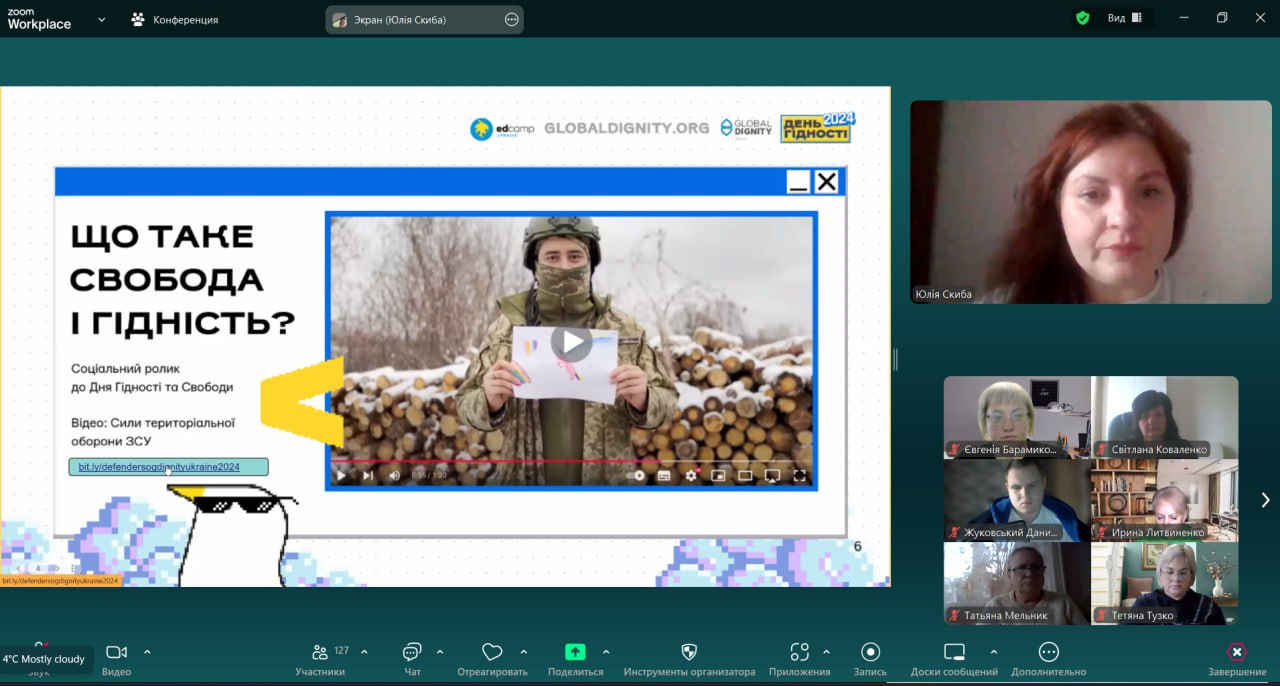Open the Доски сообщений whiteboards icon
The height and width of the screenshot is (686, 1280).
tap(955, 652)
